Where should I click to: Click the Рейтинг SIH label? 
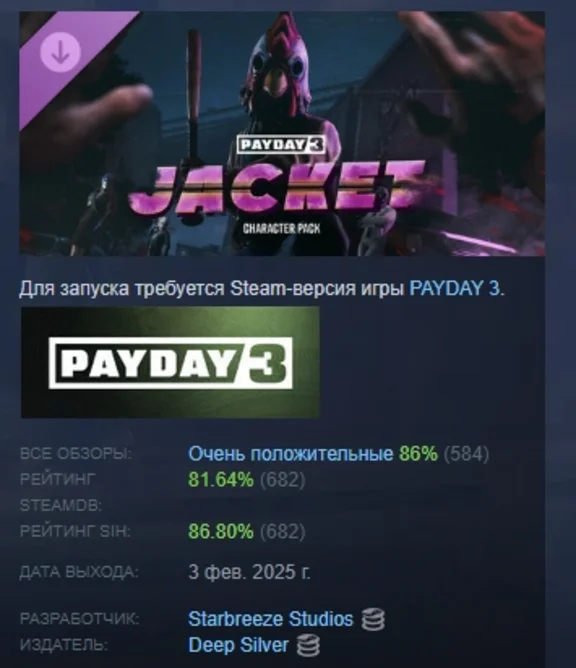75,532
